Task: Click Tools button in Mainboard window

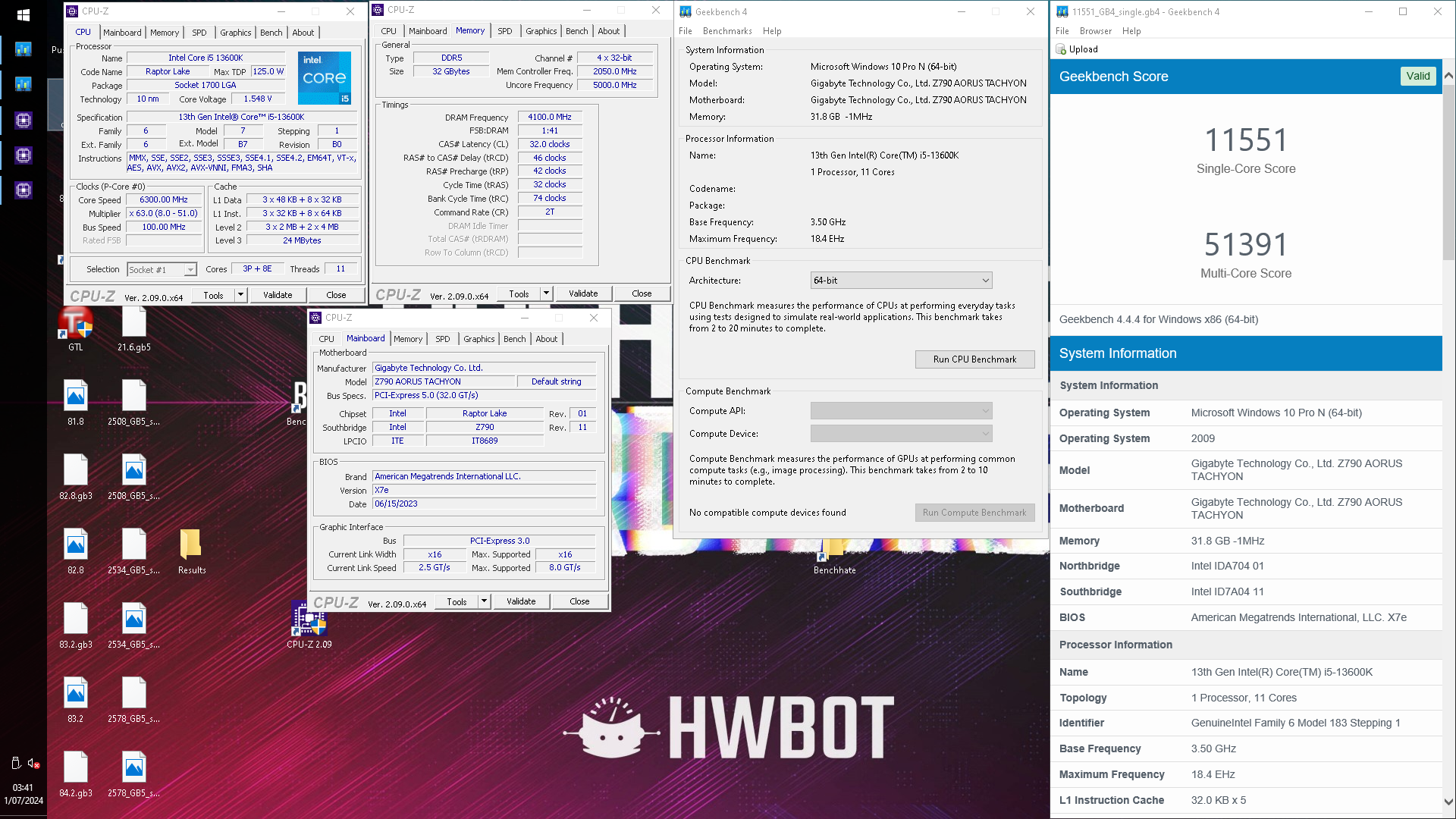Action: (457, 601)
